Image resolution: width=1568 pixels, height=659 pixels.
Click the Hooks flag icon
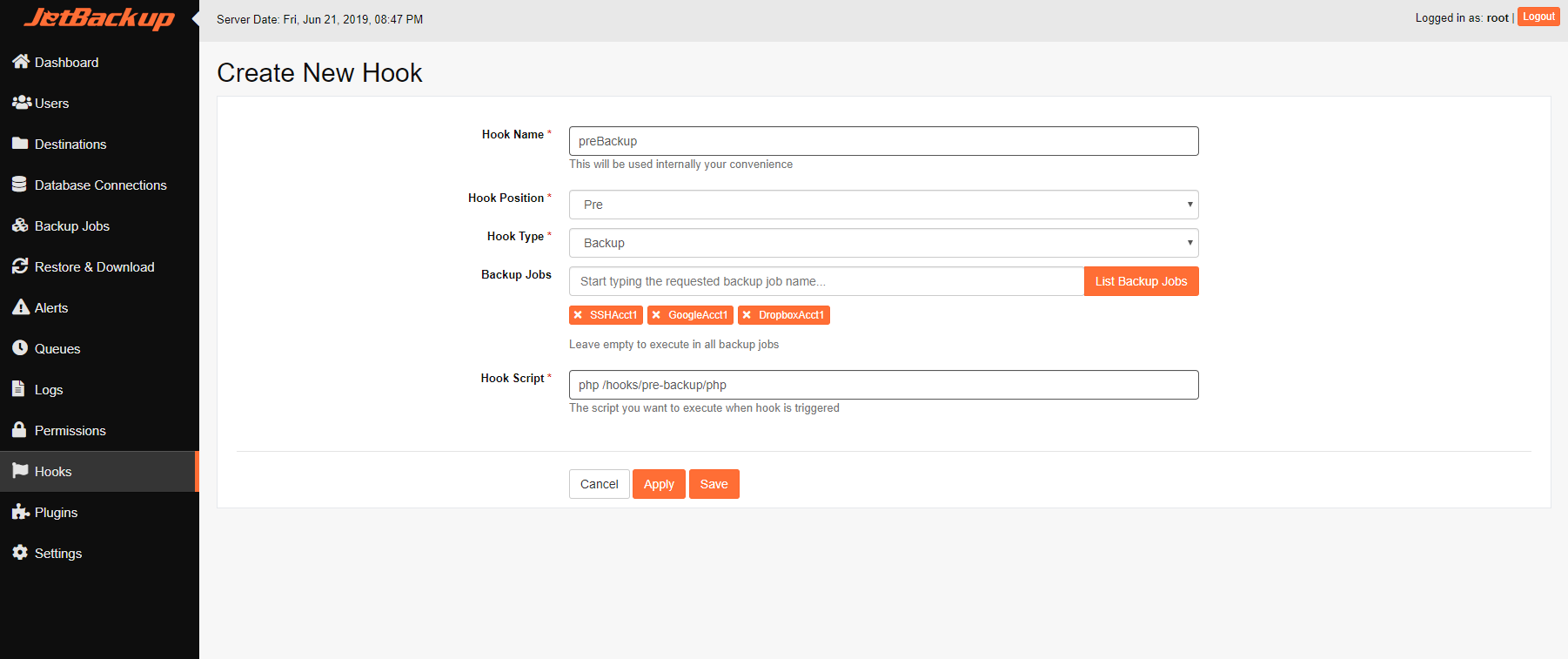[20, 471]
